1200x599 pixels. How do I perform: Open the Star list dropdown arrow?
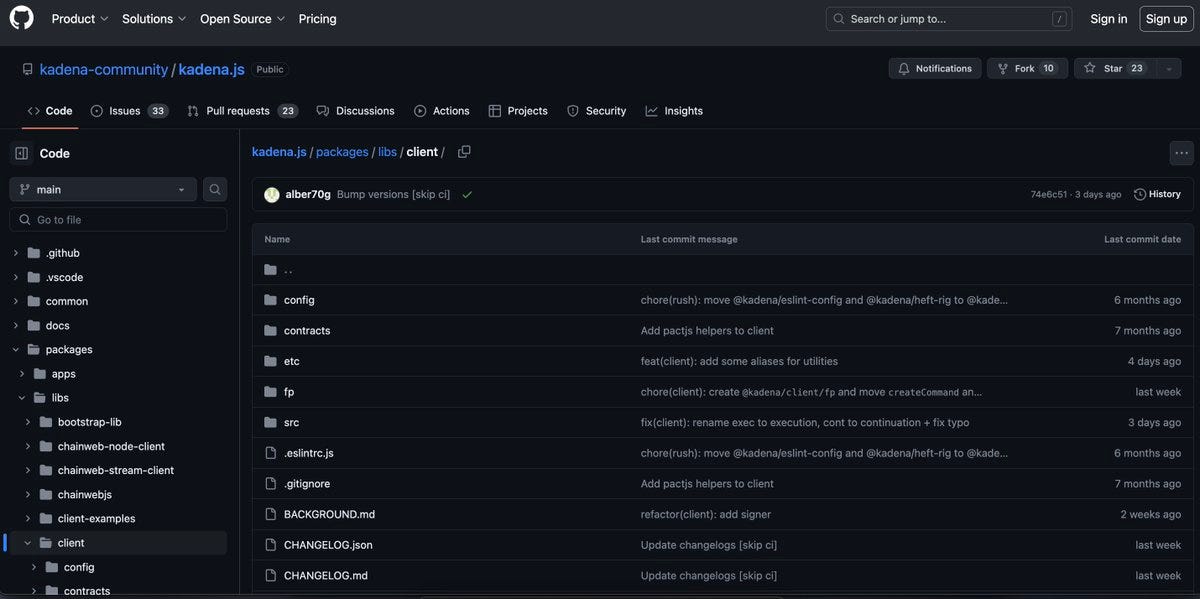tap(1169, 68)
